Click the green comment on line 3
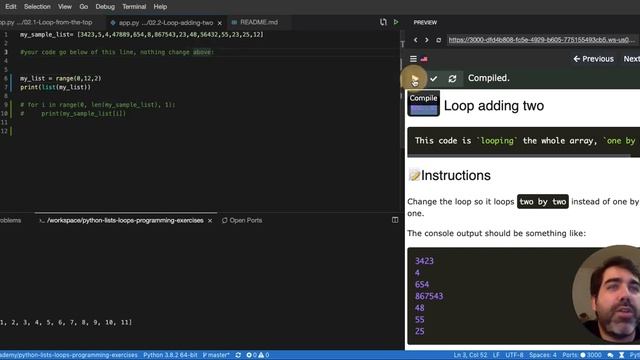The width and height of the screenshot is (640, 360). coord(117,52)
